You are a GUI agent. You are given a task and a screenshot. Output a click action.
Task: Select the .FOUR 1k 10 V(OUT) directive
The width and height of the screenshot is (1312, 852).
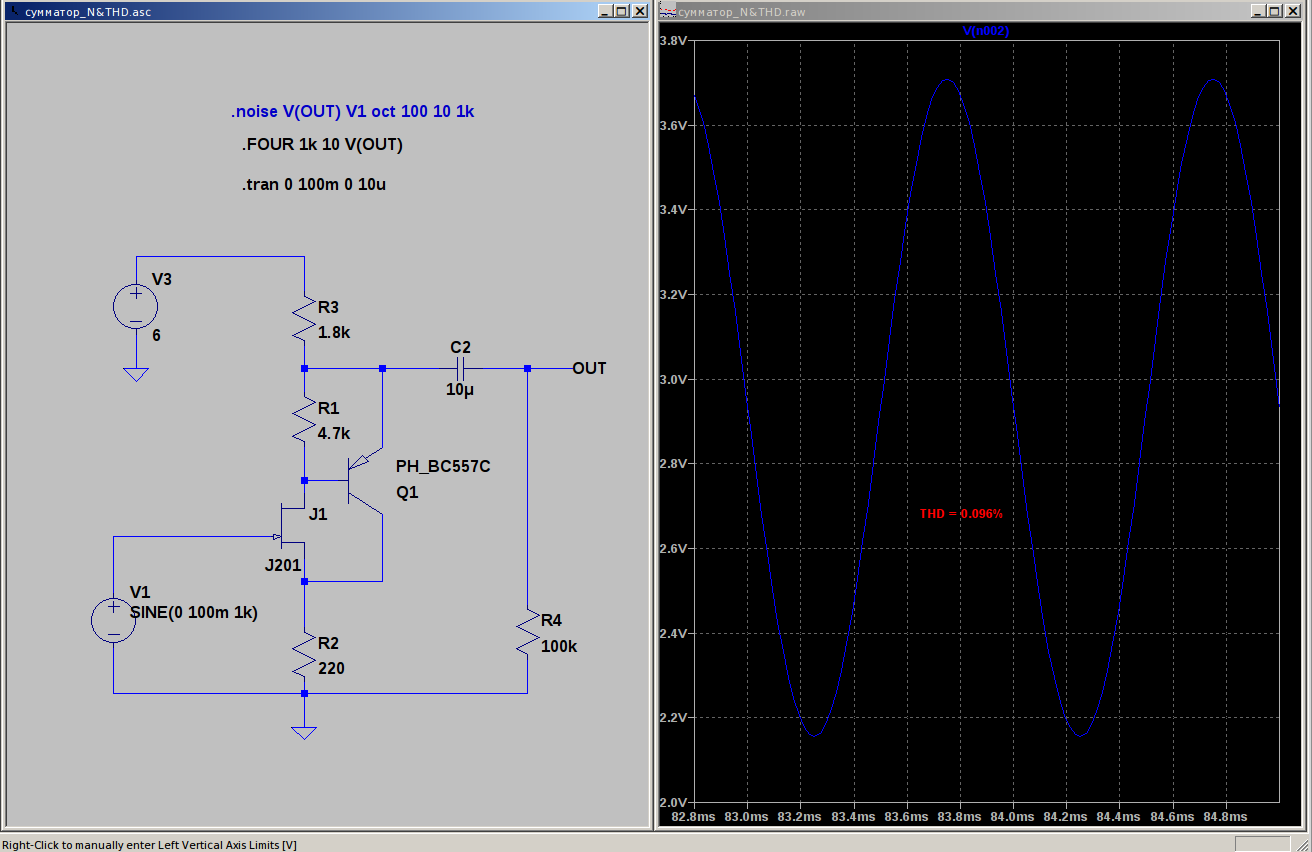[x=322, y=145]
